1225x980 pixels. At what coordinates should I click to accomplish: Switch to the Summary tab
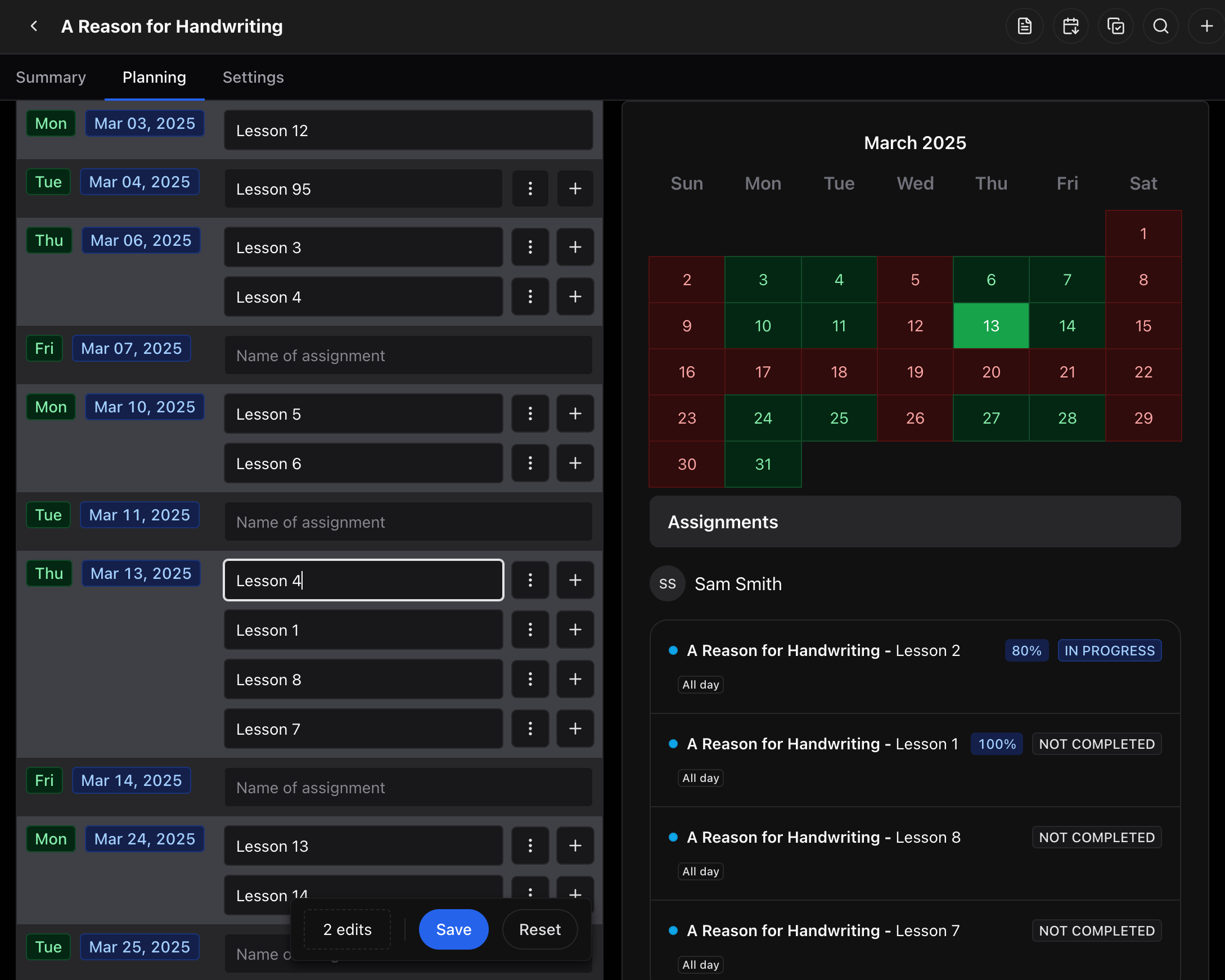(51, 77)
